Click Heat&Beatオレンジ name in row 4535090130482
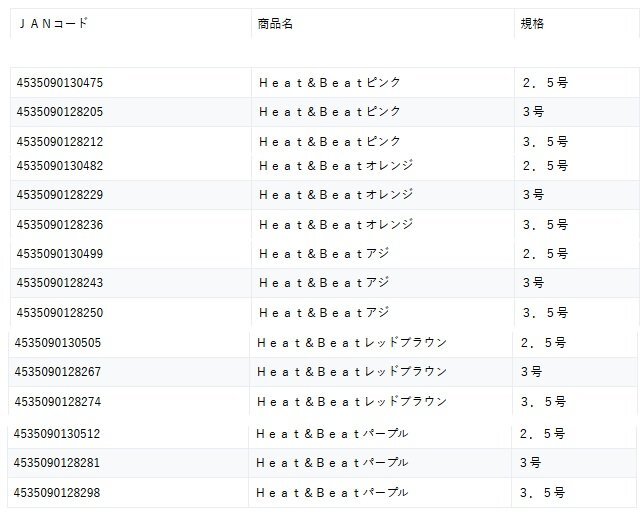The width and height of the screenshot is (644, 519). pos(336,166)
